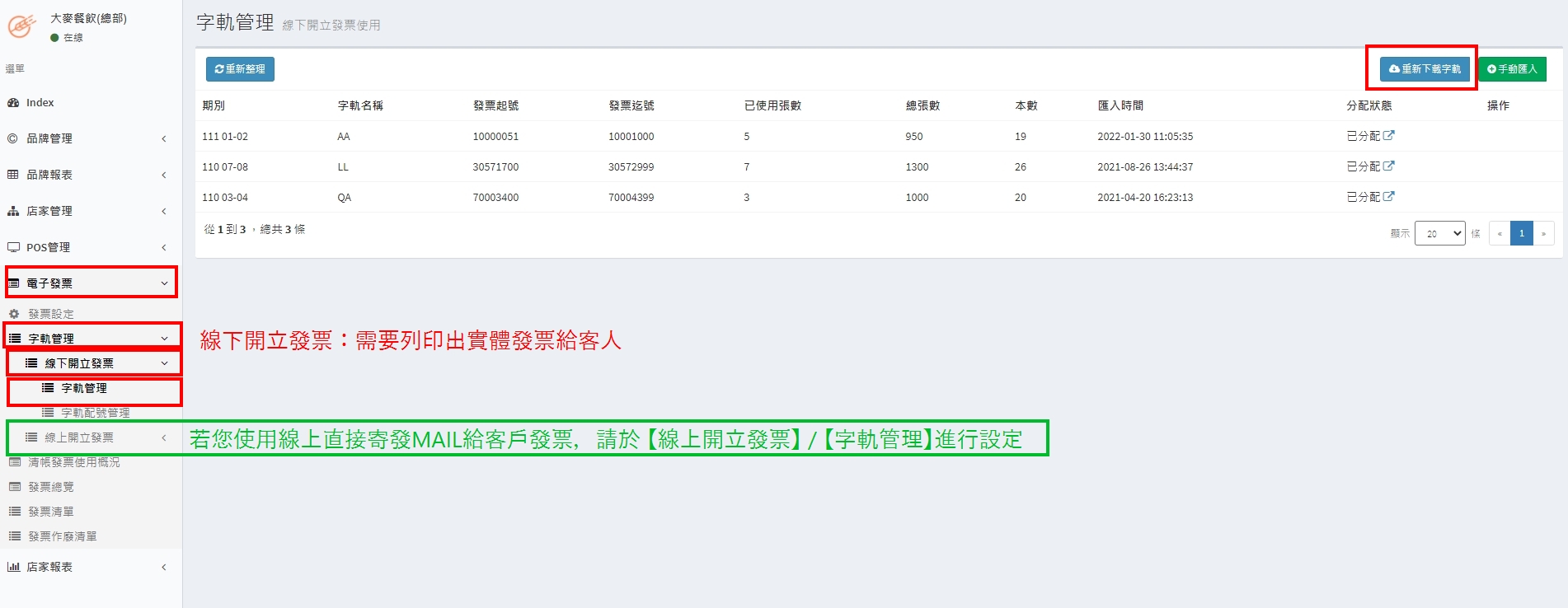
Task: Go to 發票作廢清單 page
Action: (x=63, y=536)
